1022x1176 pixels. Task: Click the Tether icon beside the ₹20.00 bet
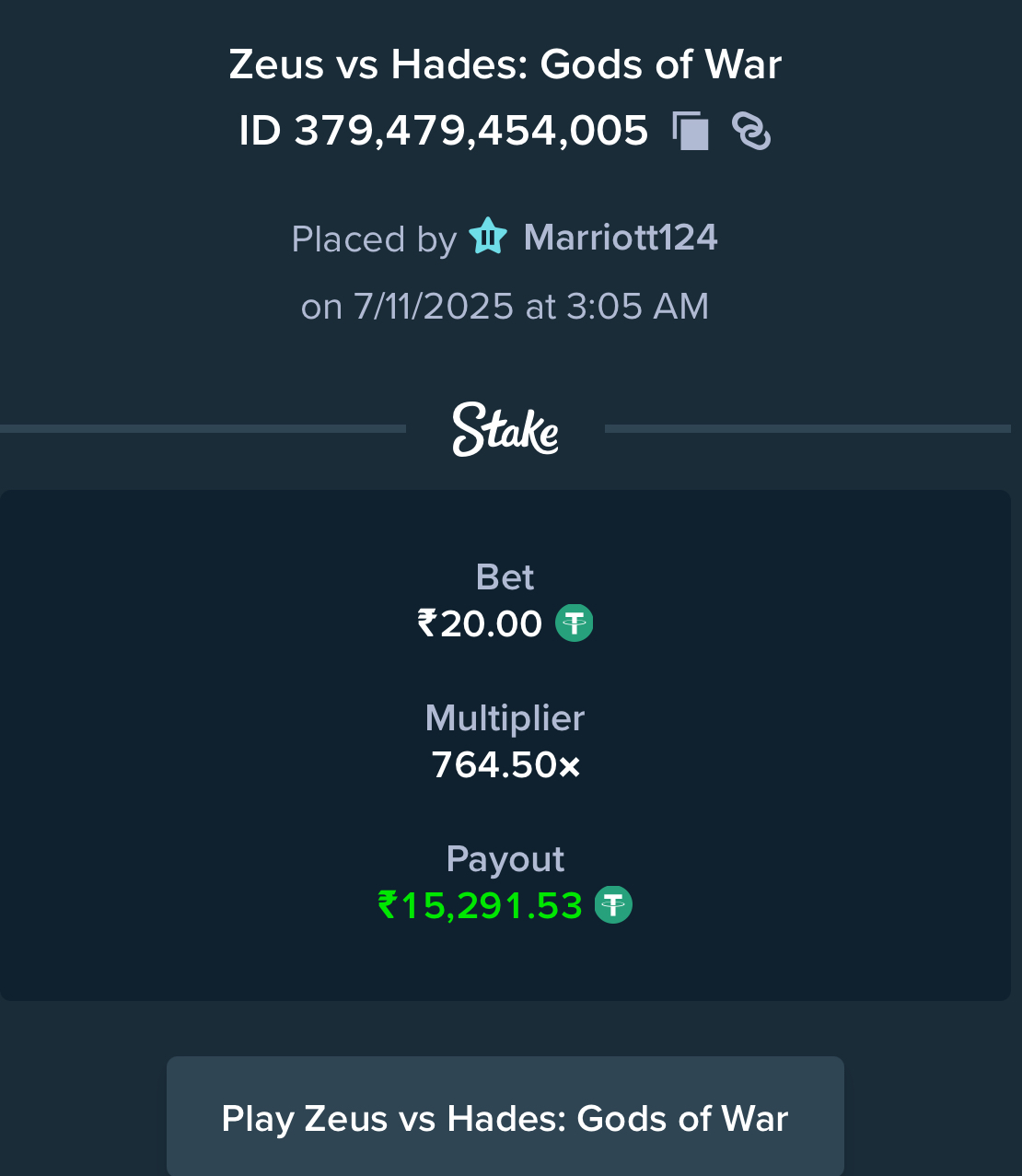(575, 623)
